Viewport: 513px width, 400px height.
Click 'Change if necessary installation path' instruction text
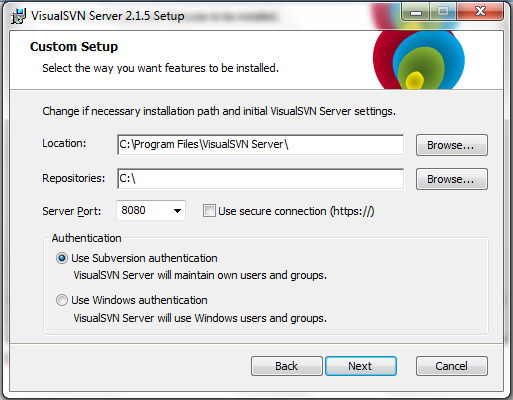pyautogui.click(x=219, y=111)
